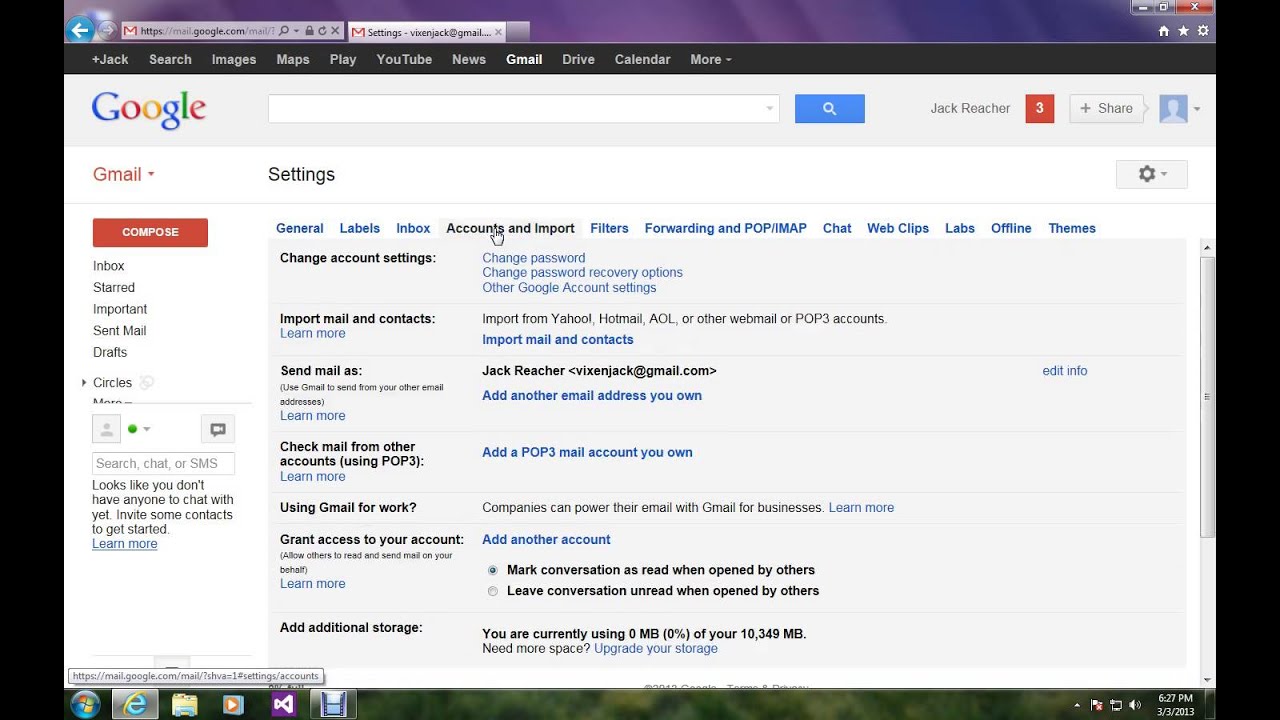
Task: Open the Labs settings tab
Action: pos(960,228)
